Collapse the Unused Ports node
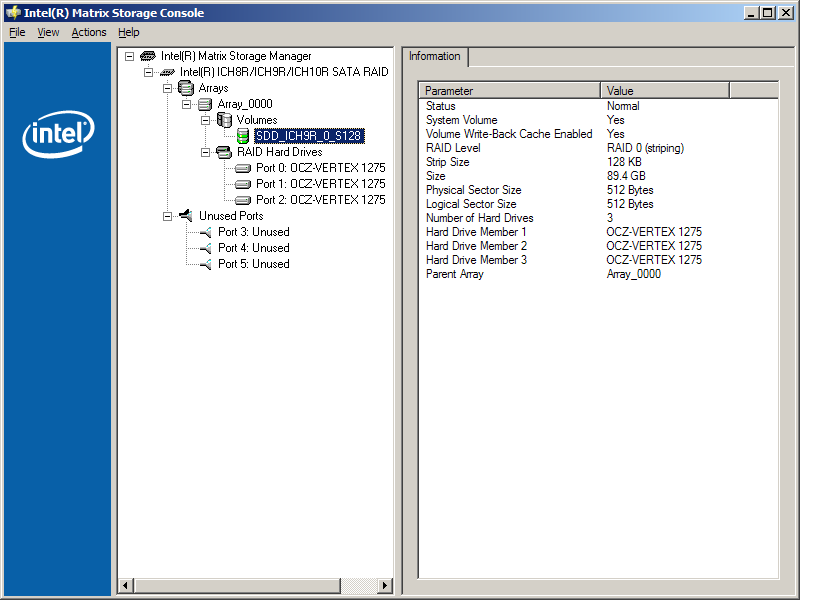 point(167,216)
